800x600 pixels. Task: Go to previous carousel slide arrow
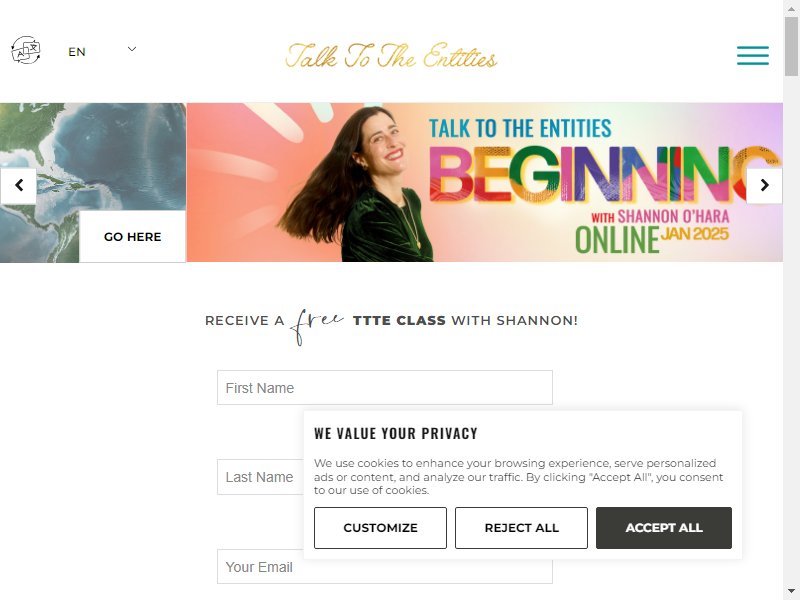[x=19, y=185]
